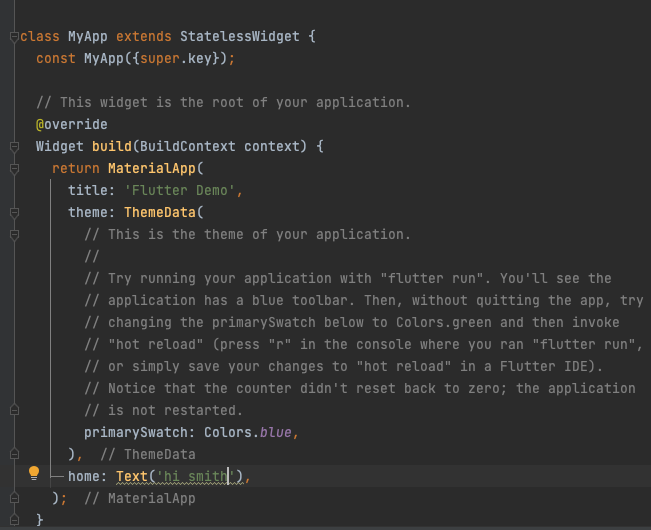Click 'primarySwatch' parameter on the Colors.blue line
The width and height of the screenshot is (651, 530).
point(136,432)
